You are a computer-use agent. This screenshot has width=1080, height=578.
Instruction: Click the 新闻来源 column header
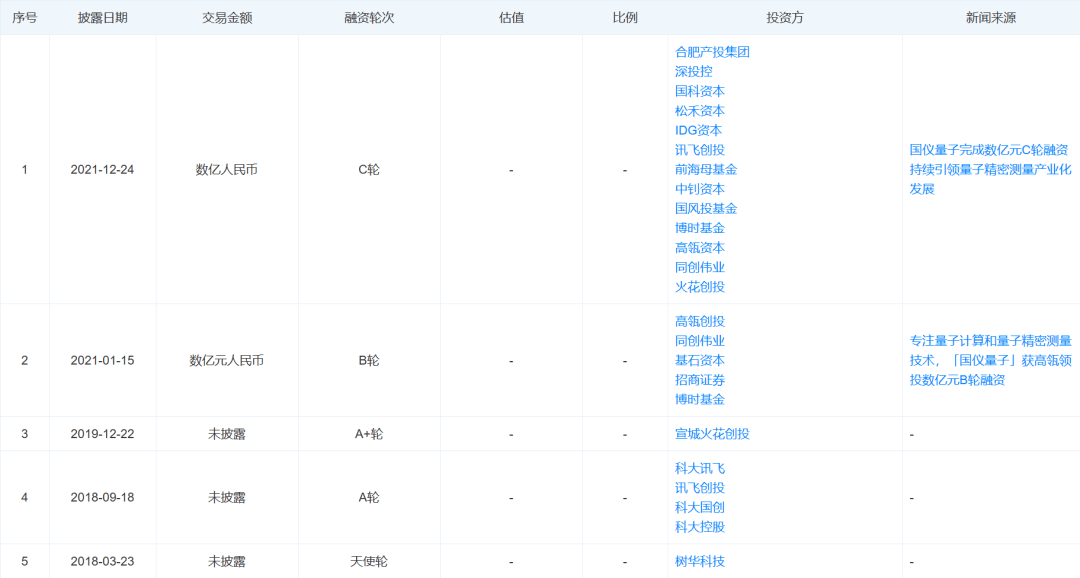click(x=990, y=18)
